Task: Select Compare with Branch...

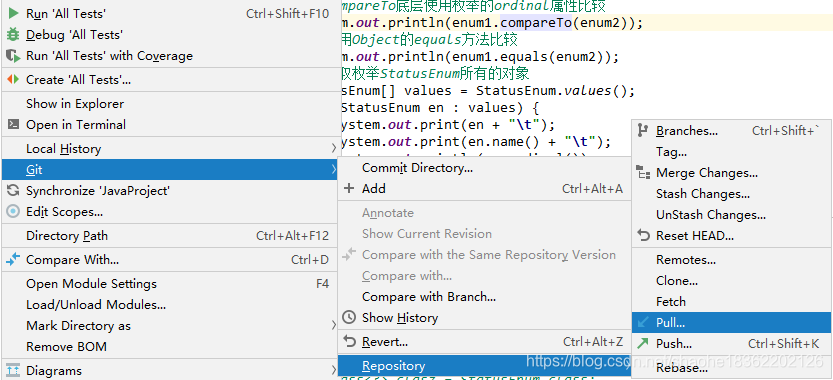Action: click(x=484, y=297)
